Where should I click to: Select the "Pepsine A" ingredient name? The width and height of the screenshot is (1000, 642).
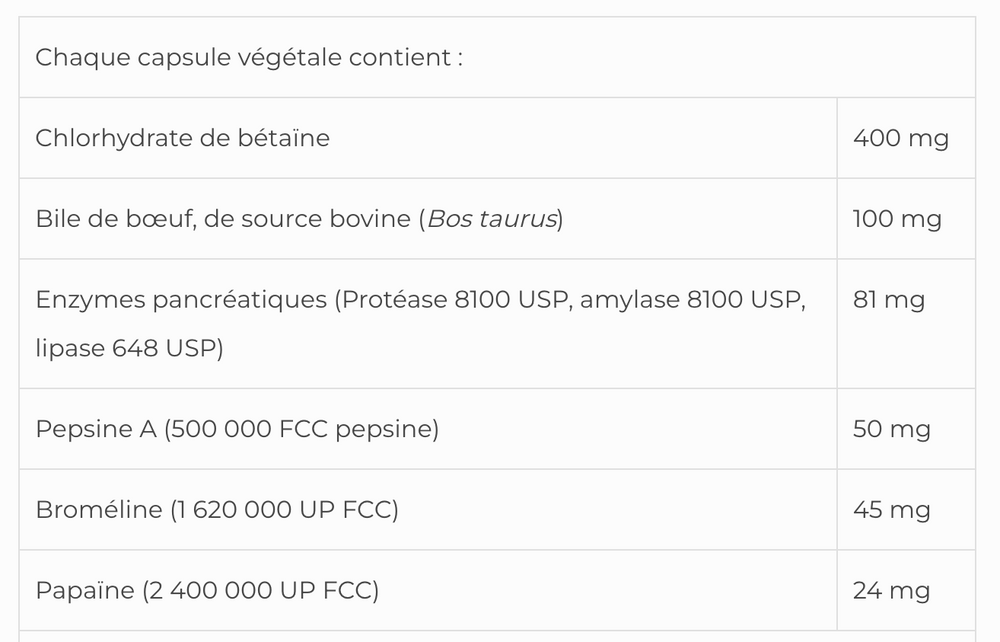(96, 429)
